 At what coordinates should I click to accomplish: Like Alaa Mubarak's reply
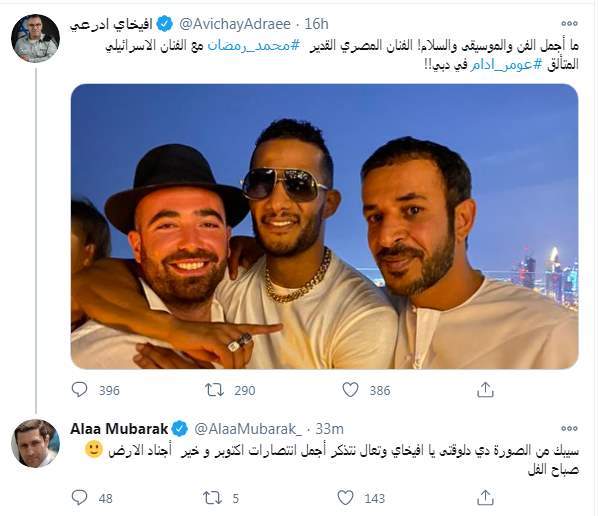tap(346, 498)
